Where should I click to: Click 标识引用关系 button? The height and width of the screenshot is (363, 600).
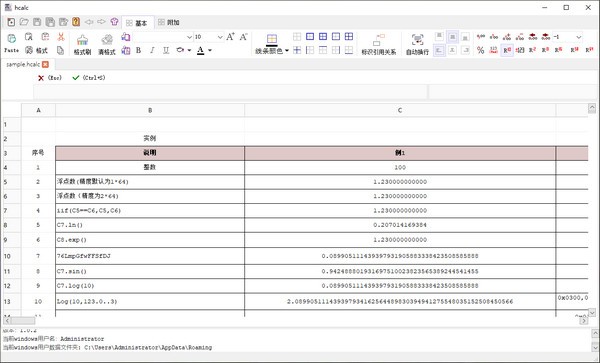pyautogui.click(x=379, y=44)
